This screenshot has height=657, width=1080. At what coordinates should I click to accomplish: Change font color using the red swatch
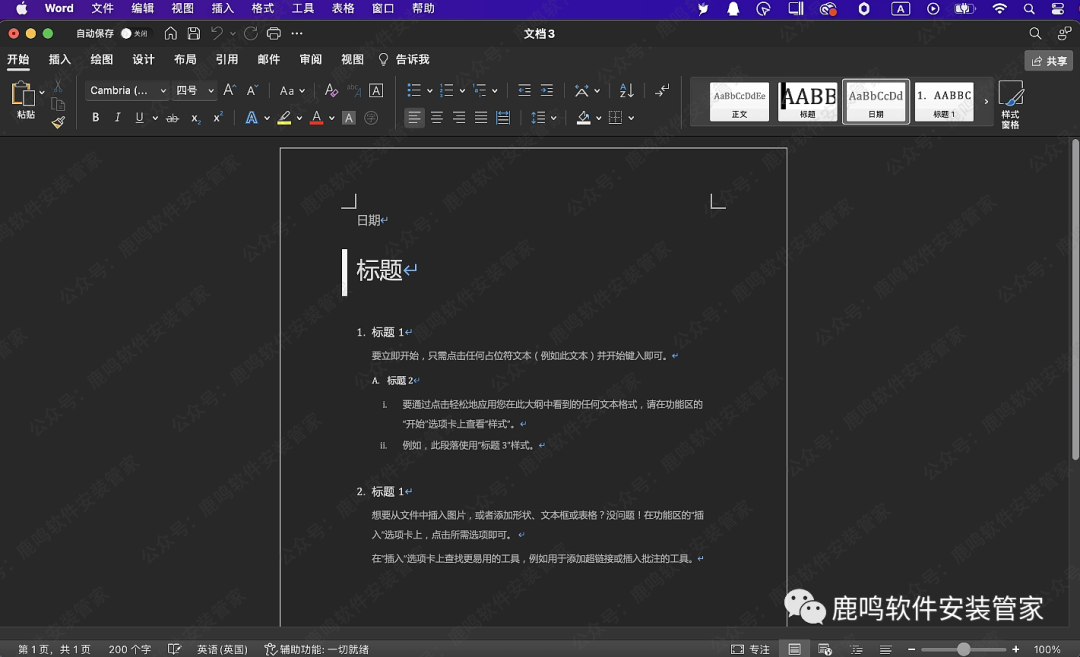click(x=317, y=117)
